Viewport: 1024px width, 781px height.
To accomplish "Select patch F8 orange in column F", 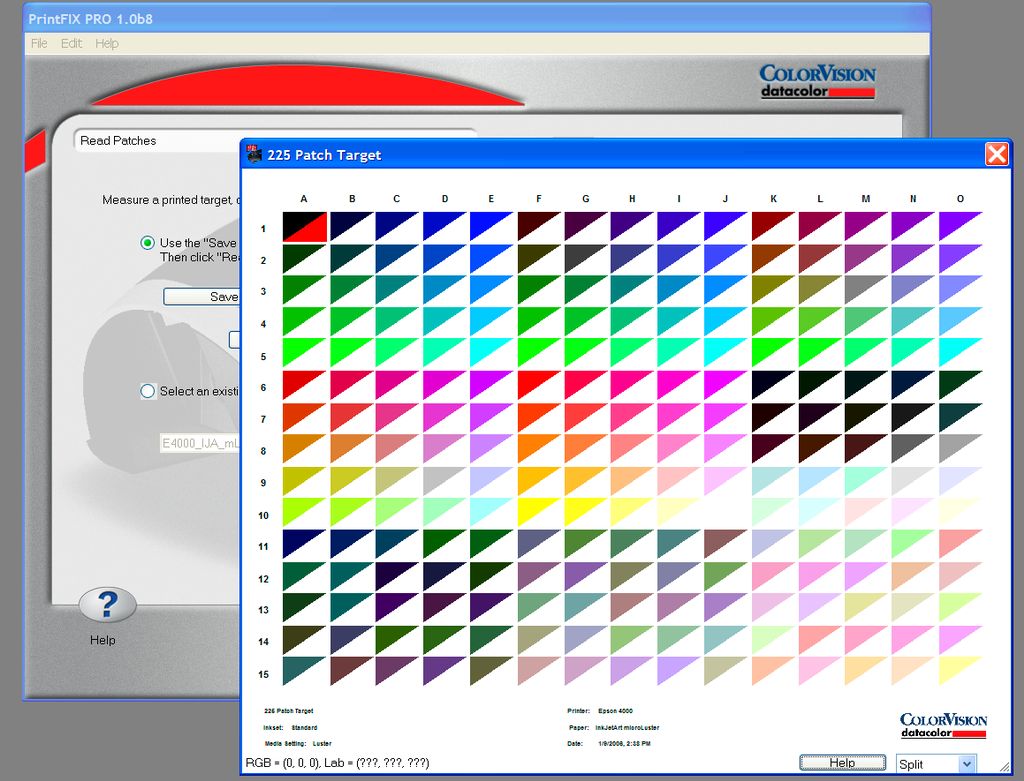I will [539, 449].
